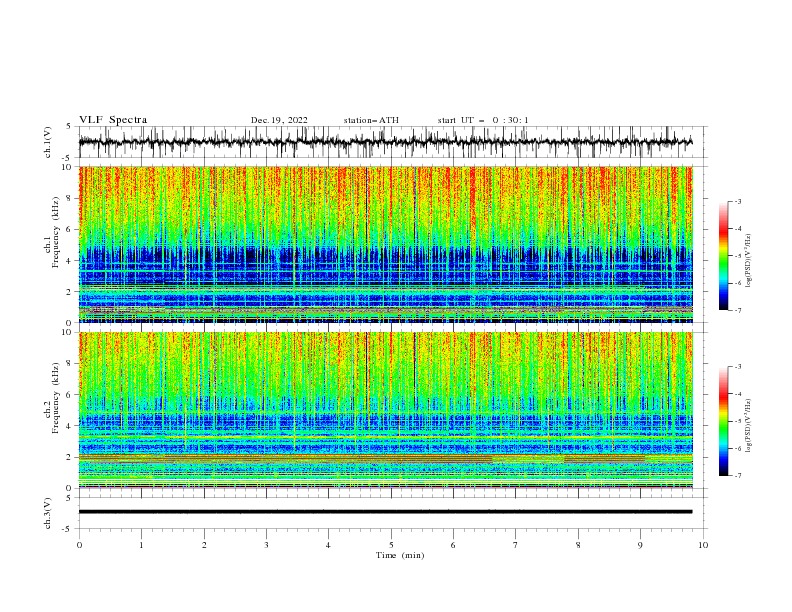Click the "5" tick on ch.1(V) axis
This screenshot has height=612, width=792.
[x=70, y=127]
